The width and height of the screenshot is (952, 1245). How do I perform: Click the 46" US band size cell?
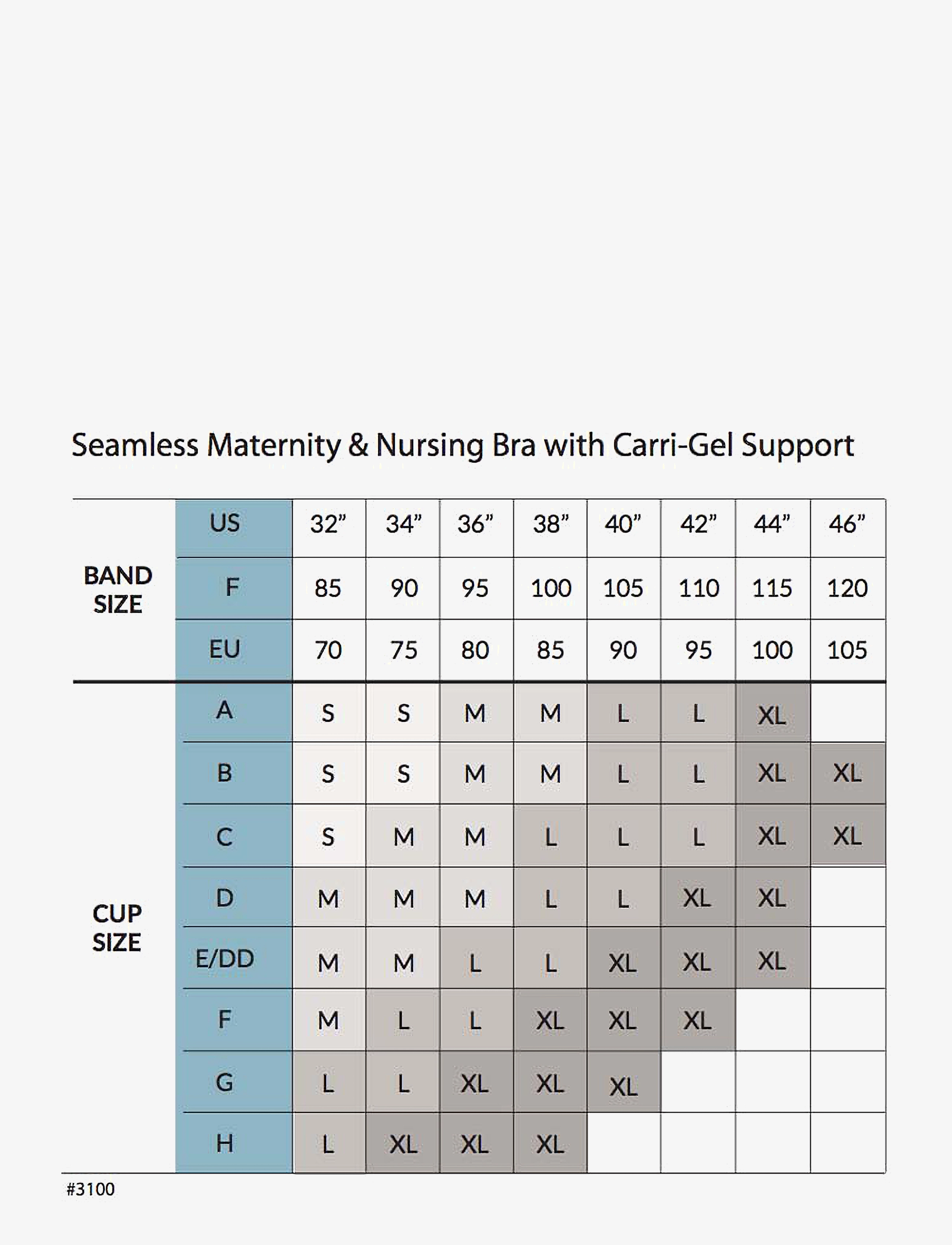(848, 528)
